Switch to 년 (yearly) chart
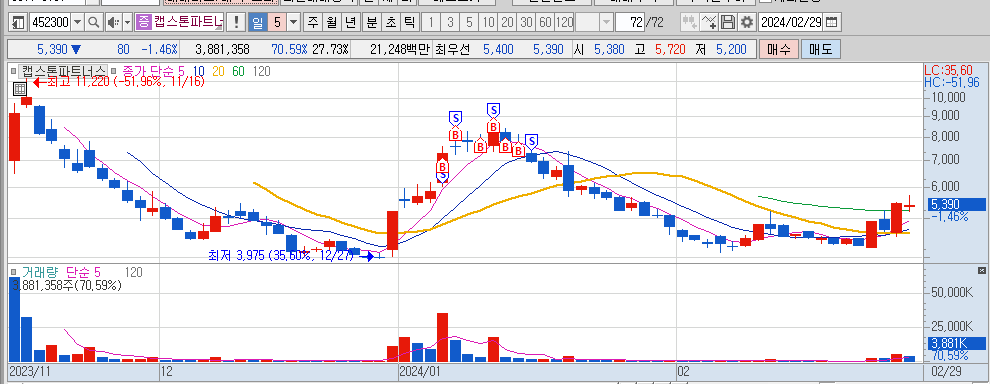The image size is (990, 384). coord(351,23)
